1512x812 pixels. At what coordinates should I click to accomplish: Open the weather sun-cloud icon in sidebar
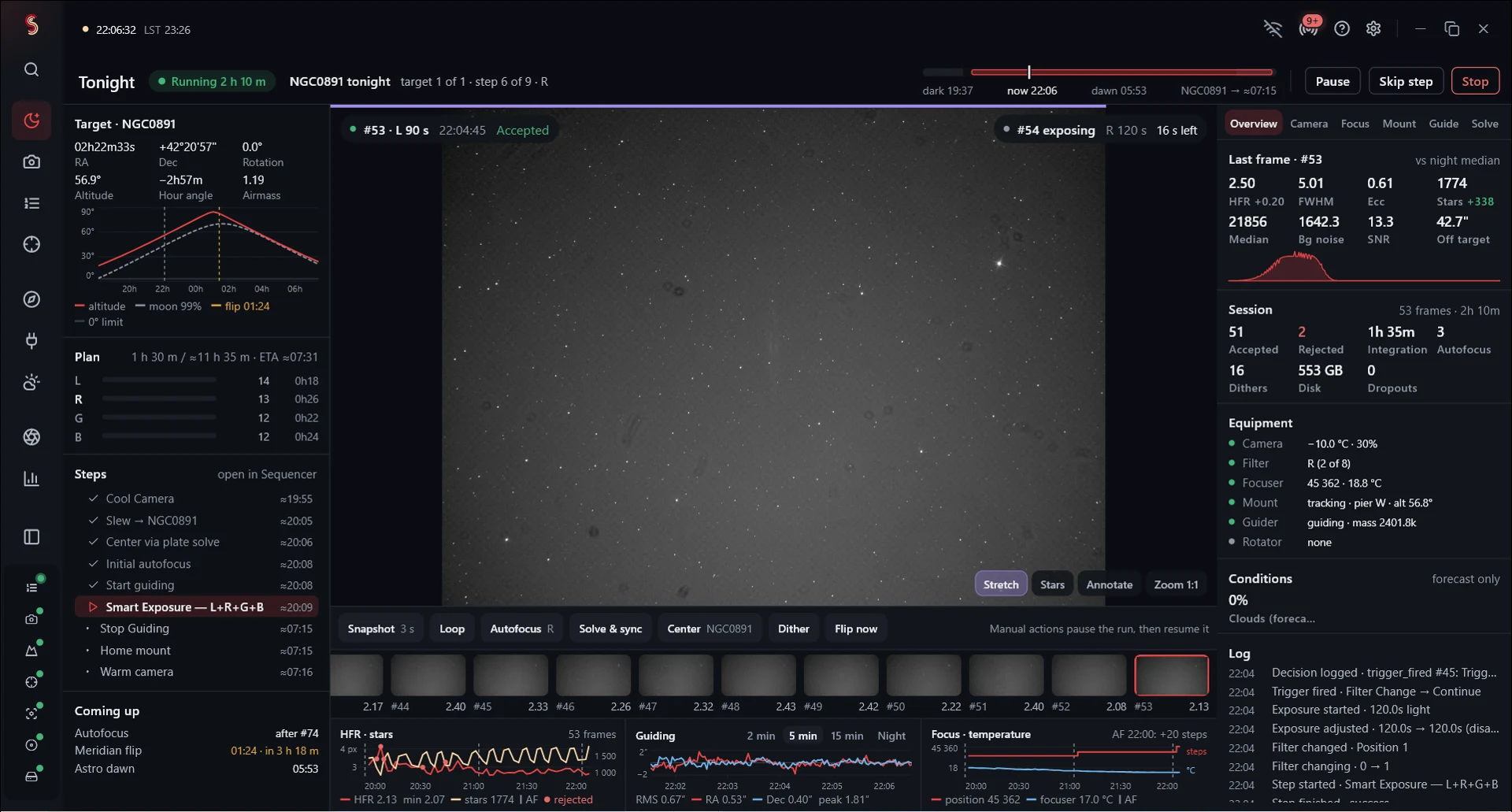tap(31, 382)
